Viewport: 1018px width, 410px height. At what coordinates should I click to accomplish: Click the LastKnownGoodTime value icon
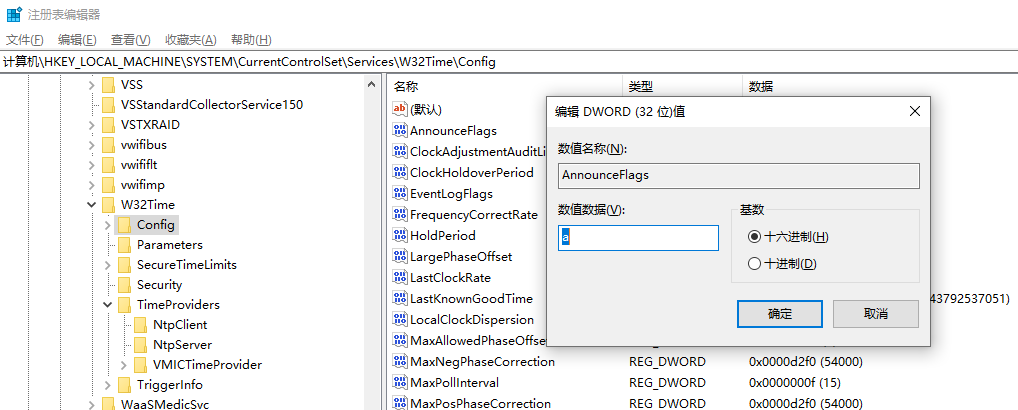click(x=400, y=298)
